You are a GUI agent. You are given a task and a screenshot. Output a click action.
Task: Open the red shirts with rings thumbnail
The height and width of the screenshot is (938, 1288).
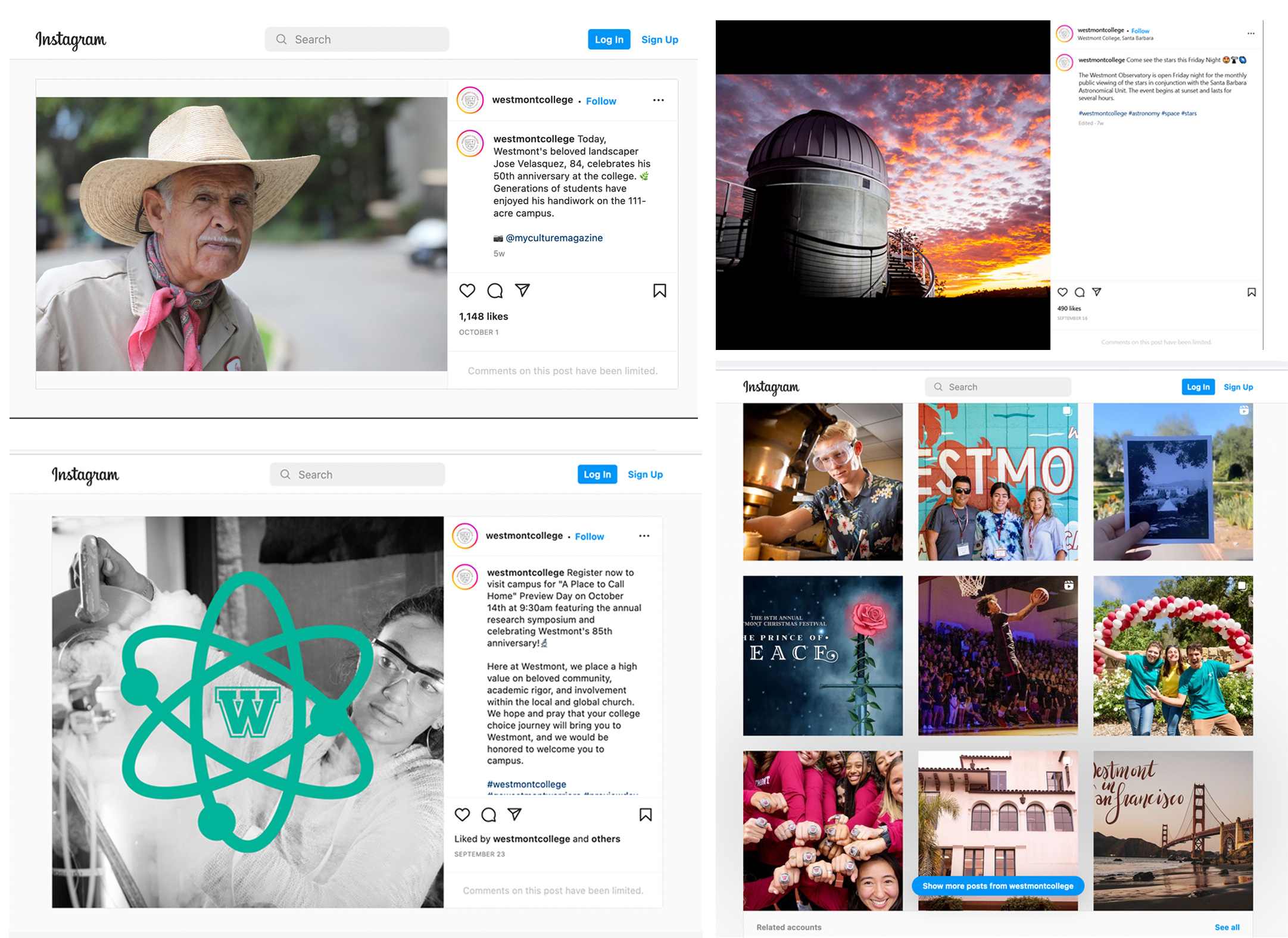coord(822,830)
